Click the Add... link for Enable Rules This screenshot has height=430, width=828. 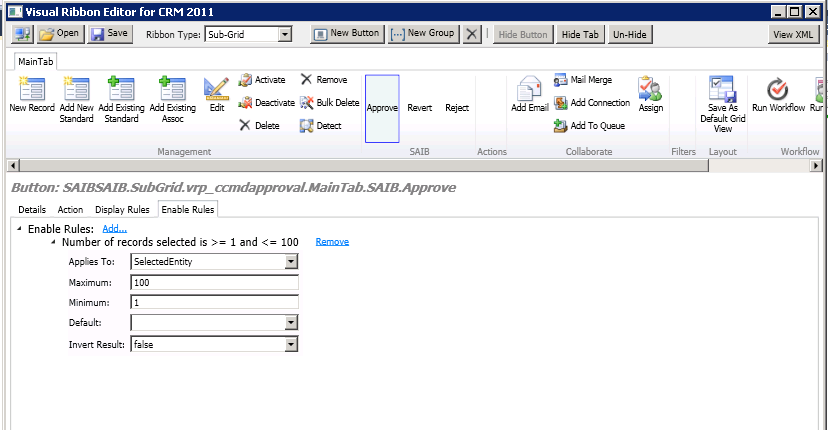point(115,229)
